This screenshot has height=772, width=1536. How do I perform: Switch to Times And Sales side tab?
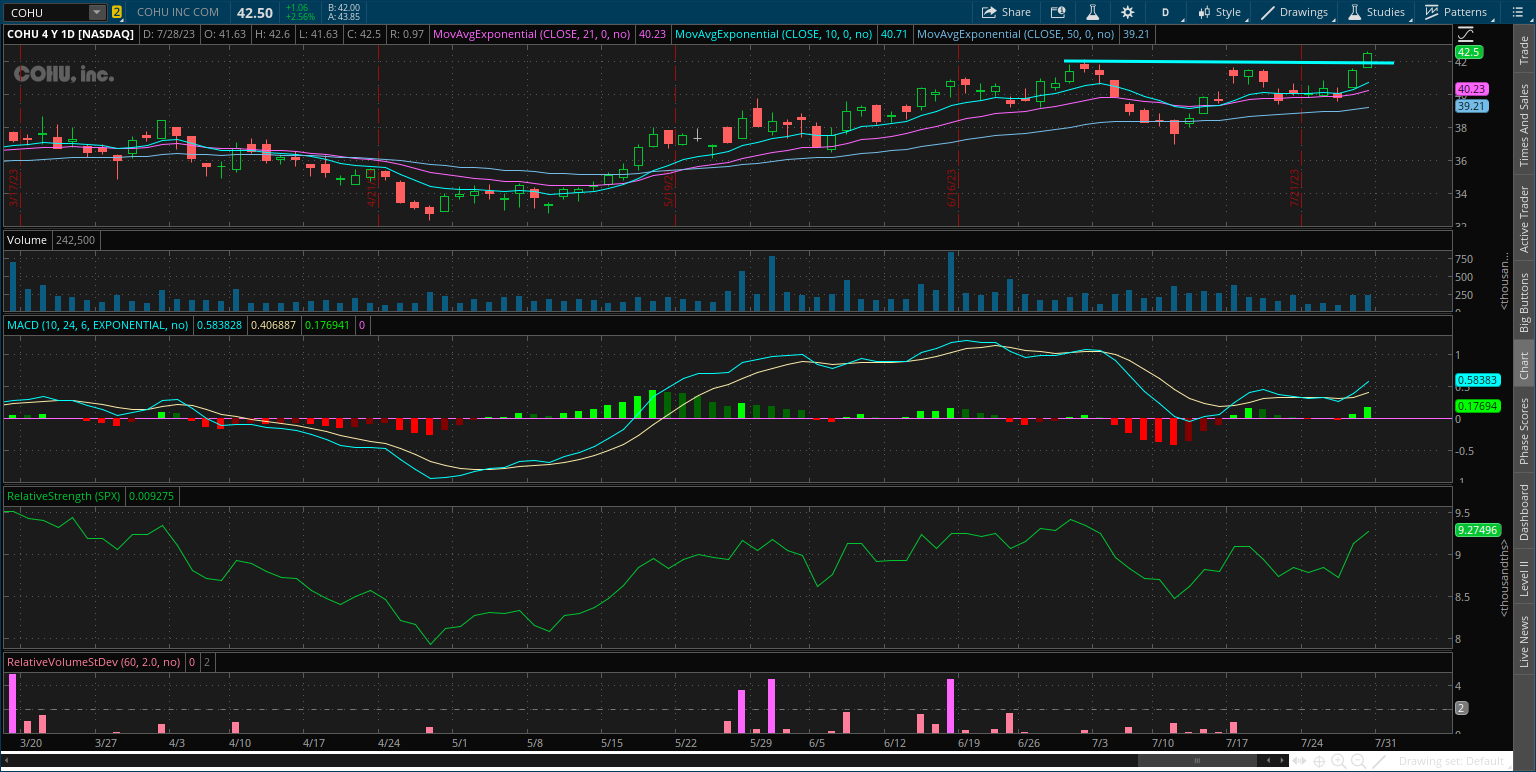pos(1524,125)
